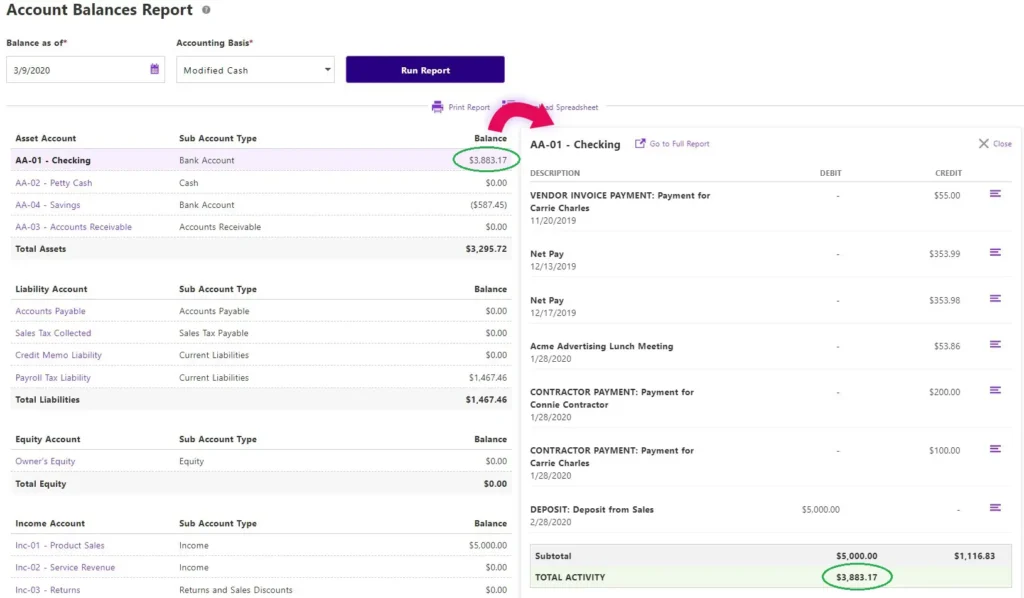
Task: Click the help icon beside report title
Action: (x=206, y=10)
